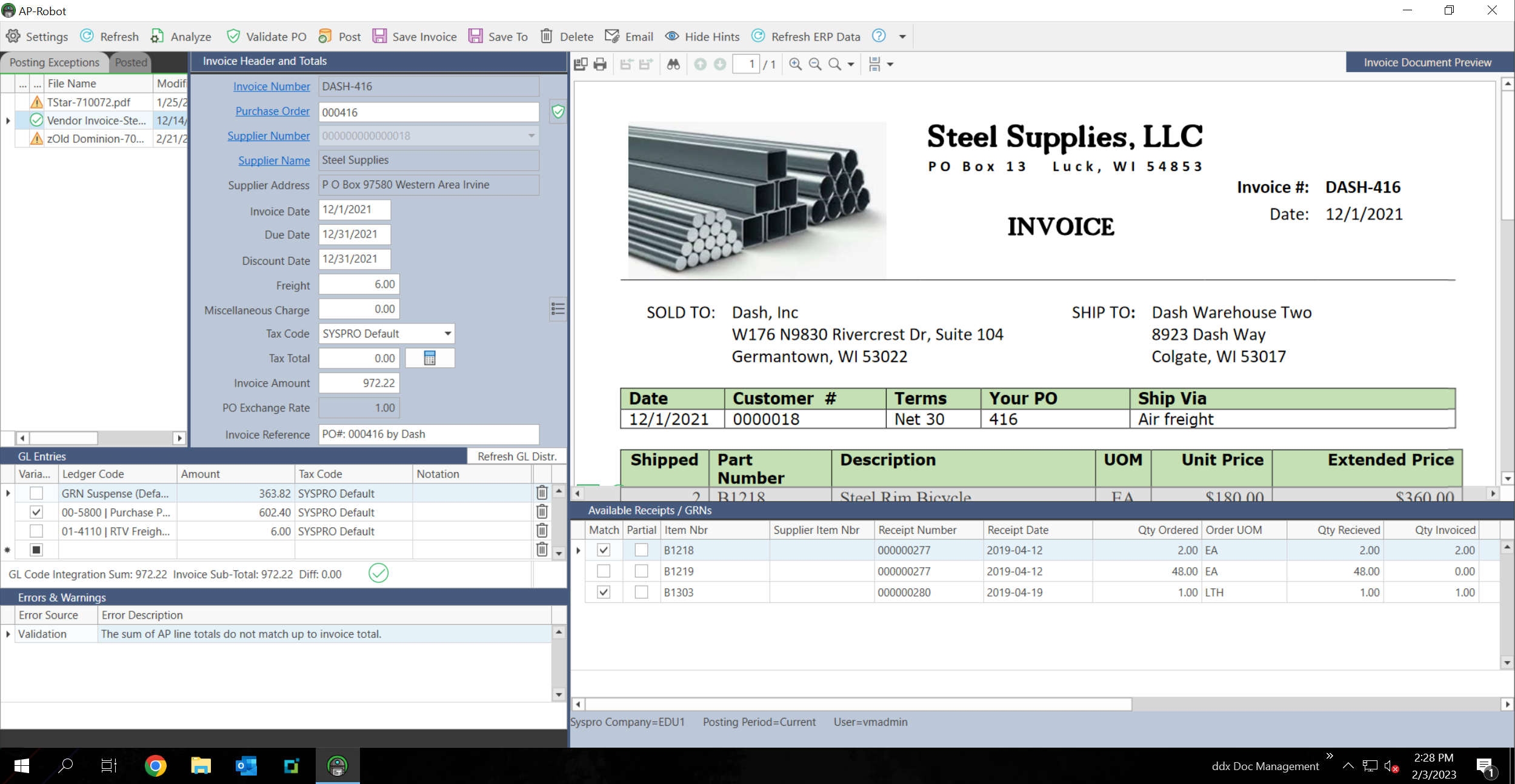Click the printer icon in preview toolbar
The image size is (1515, 784).
[600, 64]
